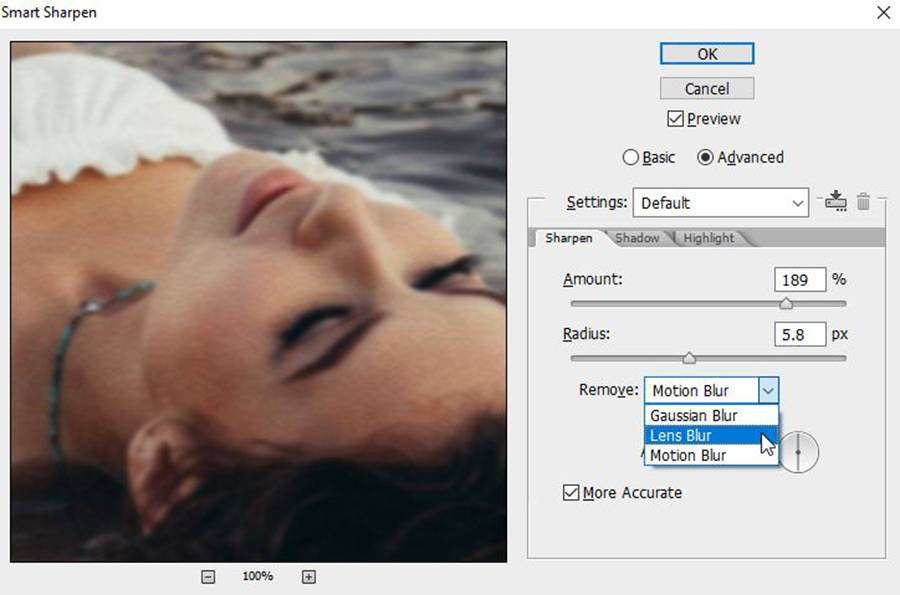Viewport: 900px width, 595px height.
Task: Toggle the More Accurate checkbox
Action: tap(571, 492)
